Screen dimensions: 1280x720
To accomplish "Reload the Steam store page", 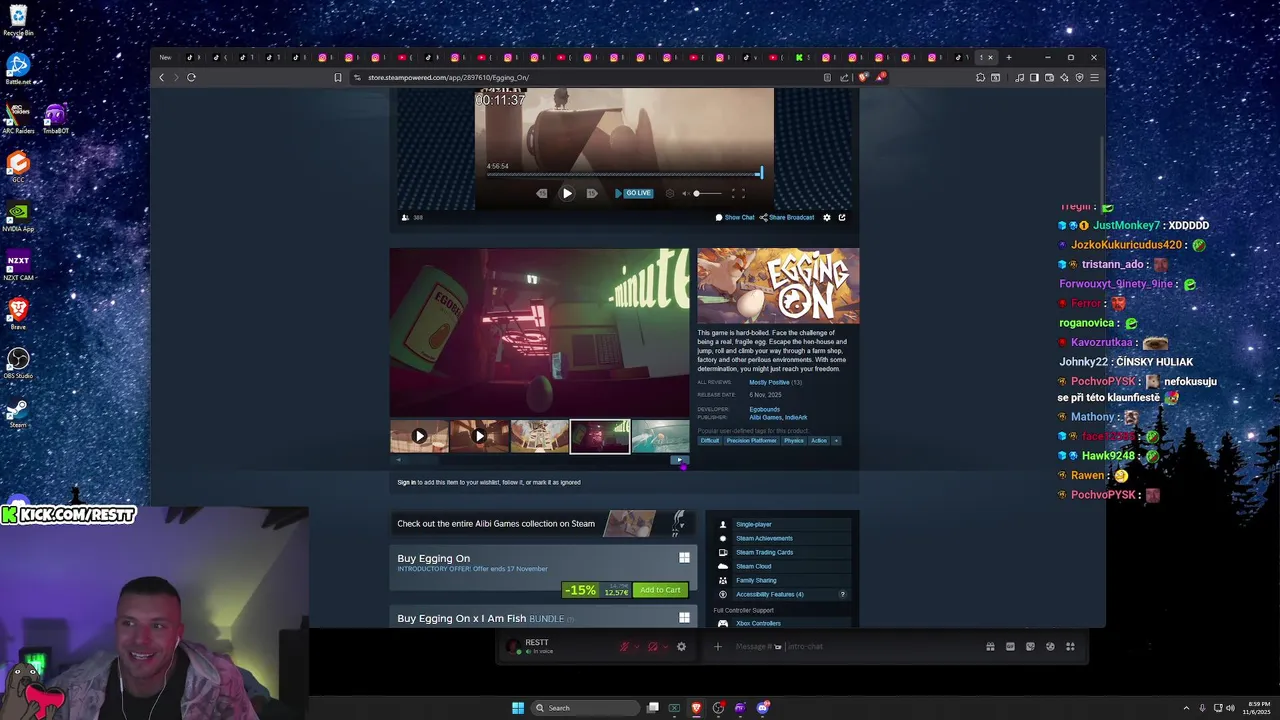I will coord(191,77).
